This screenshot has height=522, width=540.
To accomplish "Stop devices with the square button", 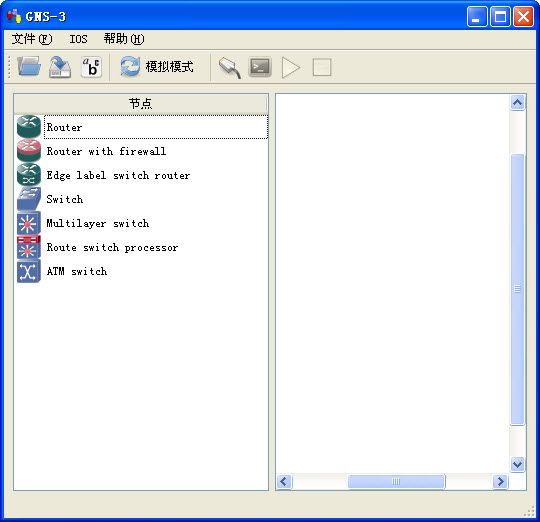I will (x=322, y=67).
